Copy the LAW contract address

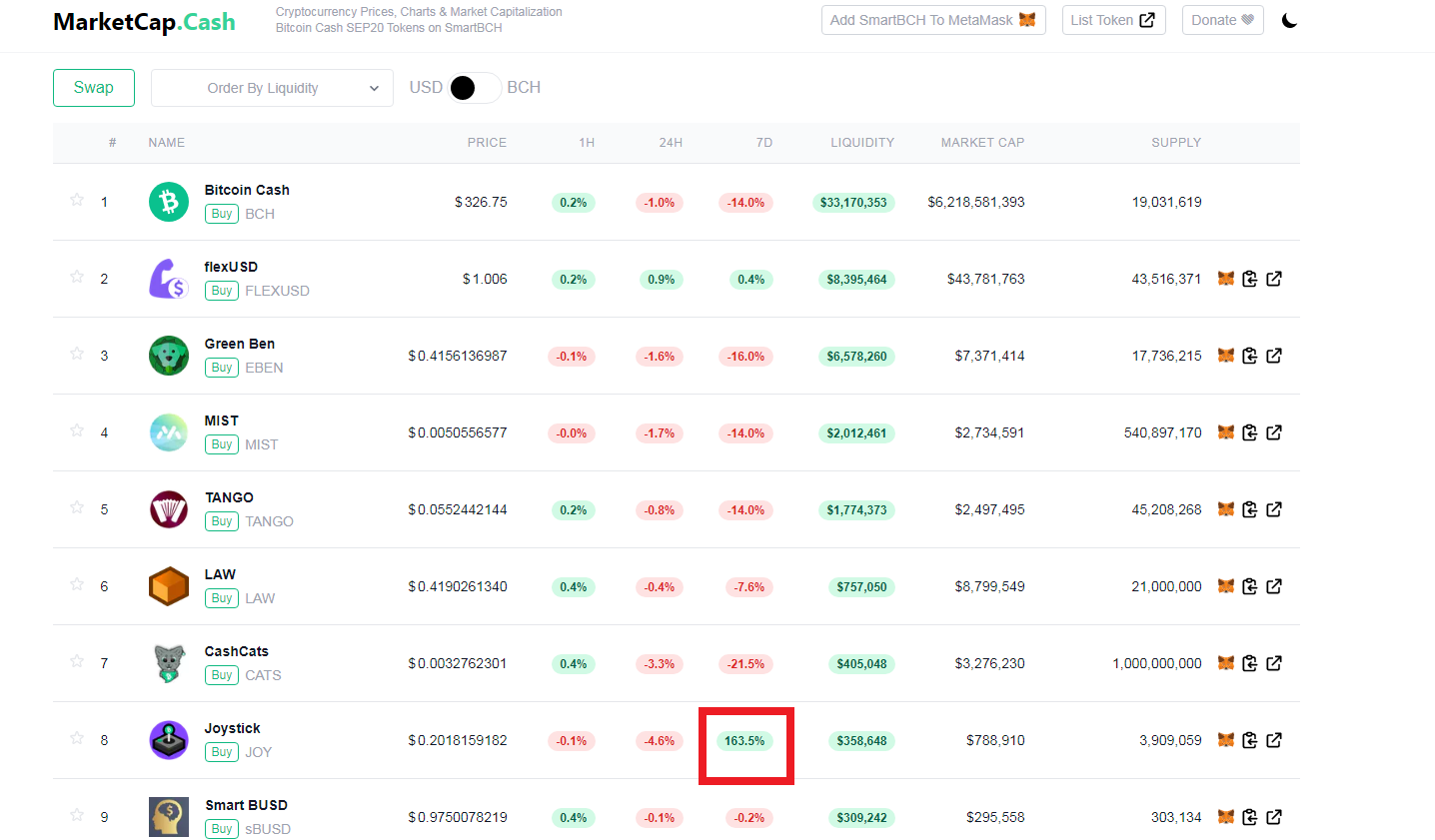[x=1250, y=586]
